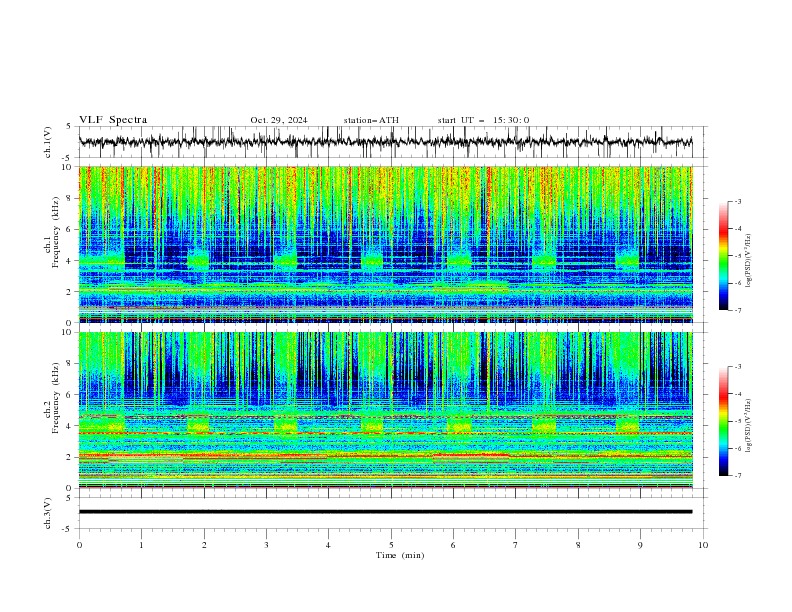Click inside the ch.2 spectrogram panel
Image resolution: width=792 pixels, height=612 pixels.
pos(385,410)
